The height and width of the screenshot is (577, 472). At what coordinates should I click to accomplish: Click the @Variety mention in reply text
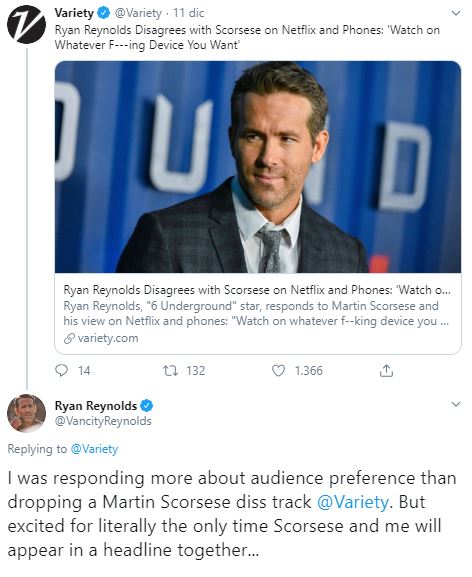pos(352,502)
